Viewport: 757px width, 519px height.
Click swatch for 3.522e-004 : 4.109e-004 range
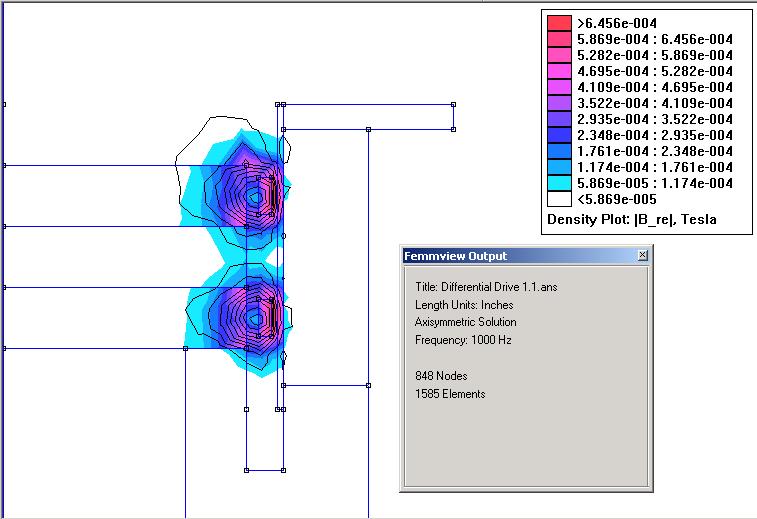click(x=559, y=102)
